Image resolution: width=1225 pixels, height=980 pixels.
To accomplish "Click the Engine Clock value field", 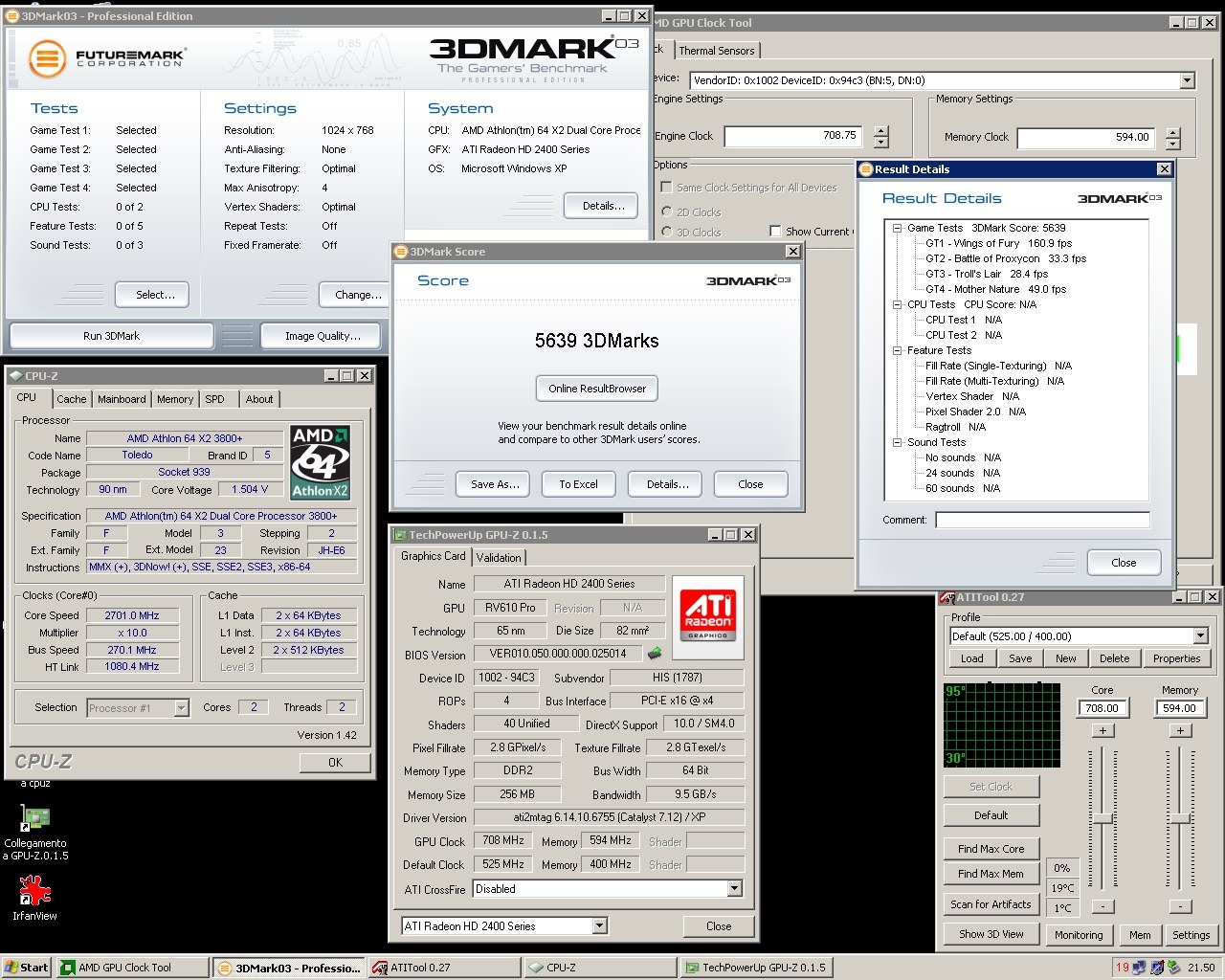I will 792,136.
